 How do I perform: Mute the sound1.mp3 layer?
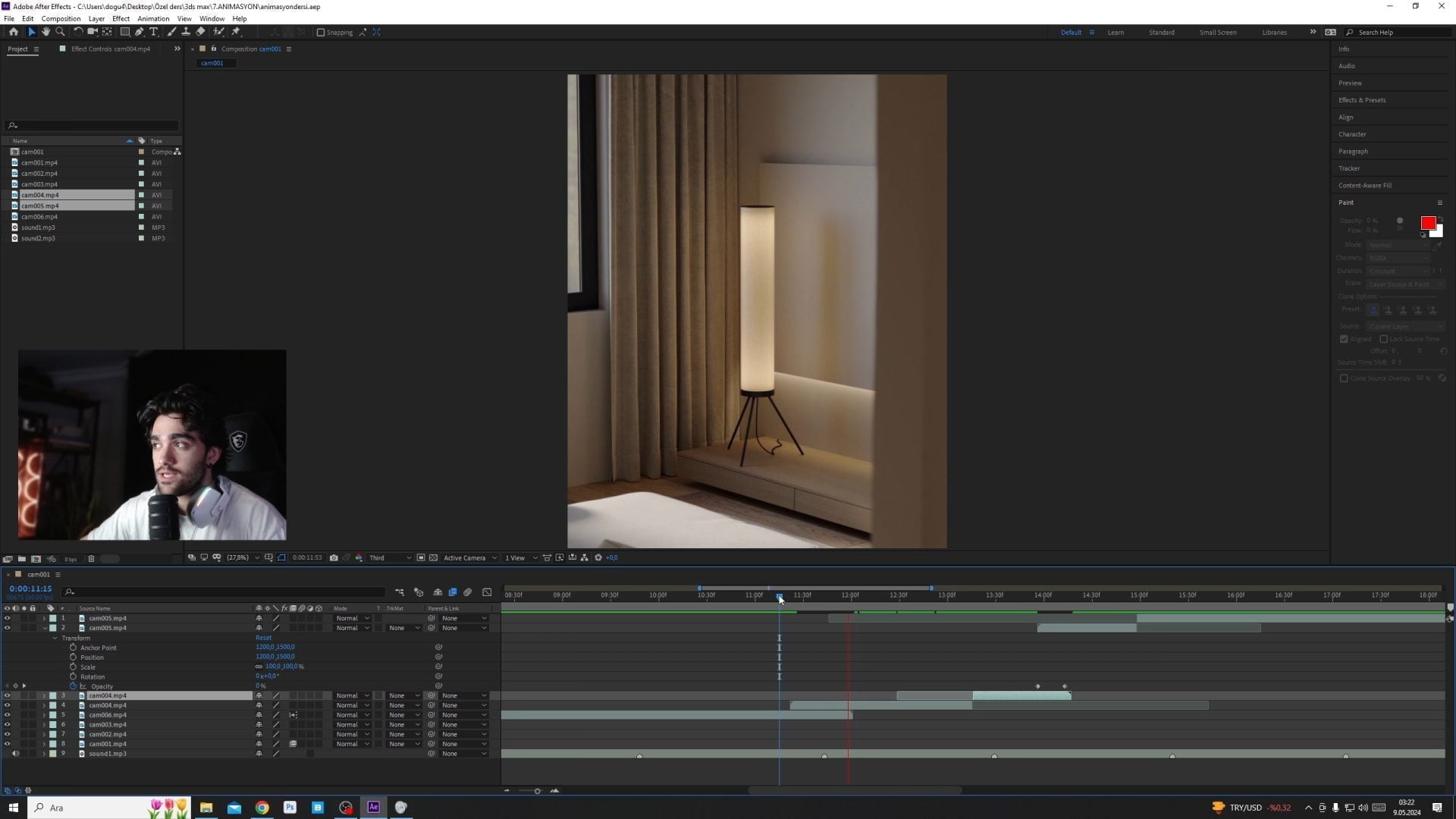[16, 753]
